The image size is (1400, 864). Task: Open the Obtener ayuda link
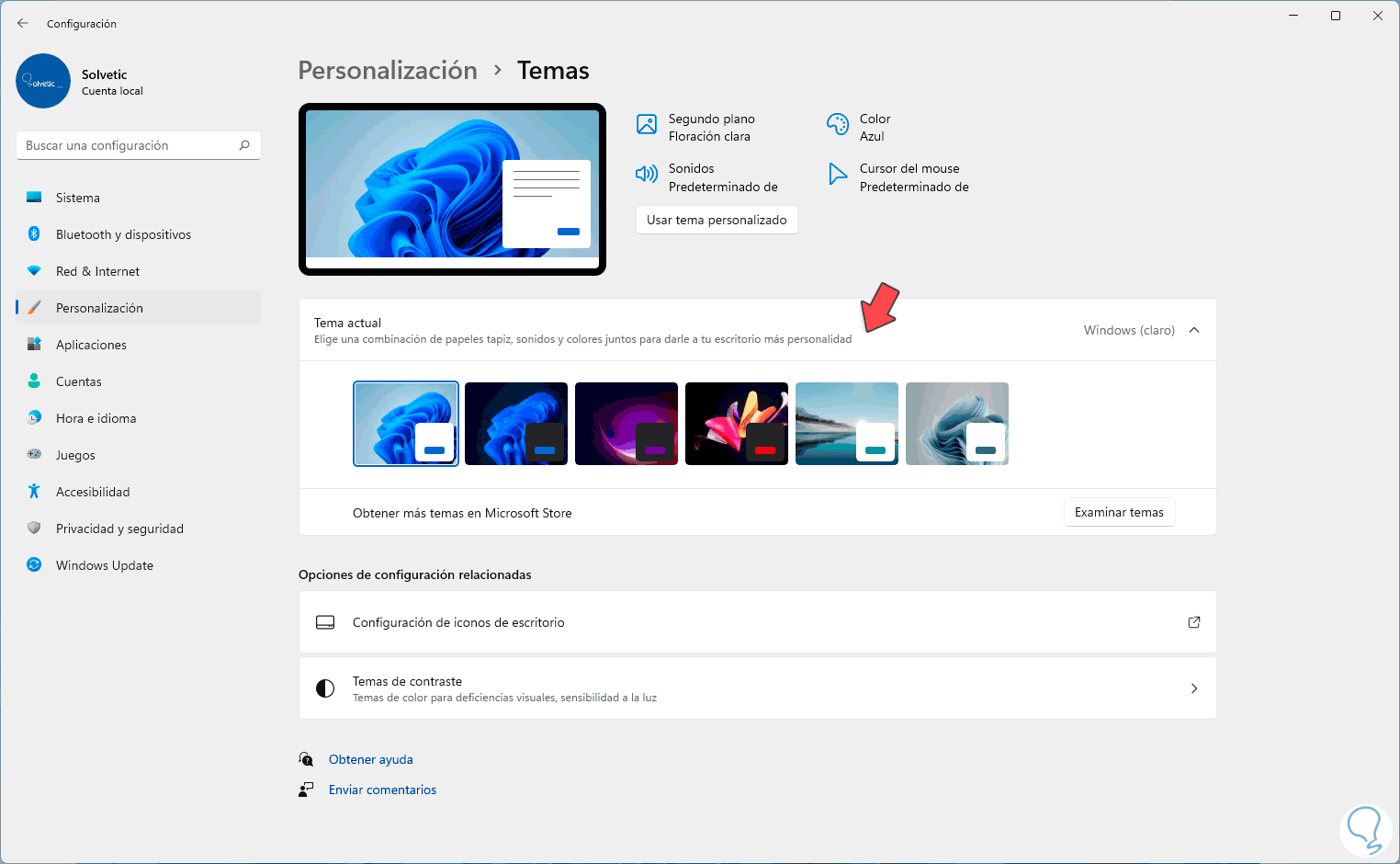tap(371, 759)
